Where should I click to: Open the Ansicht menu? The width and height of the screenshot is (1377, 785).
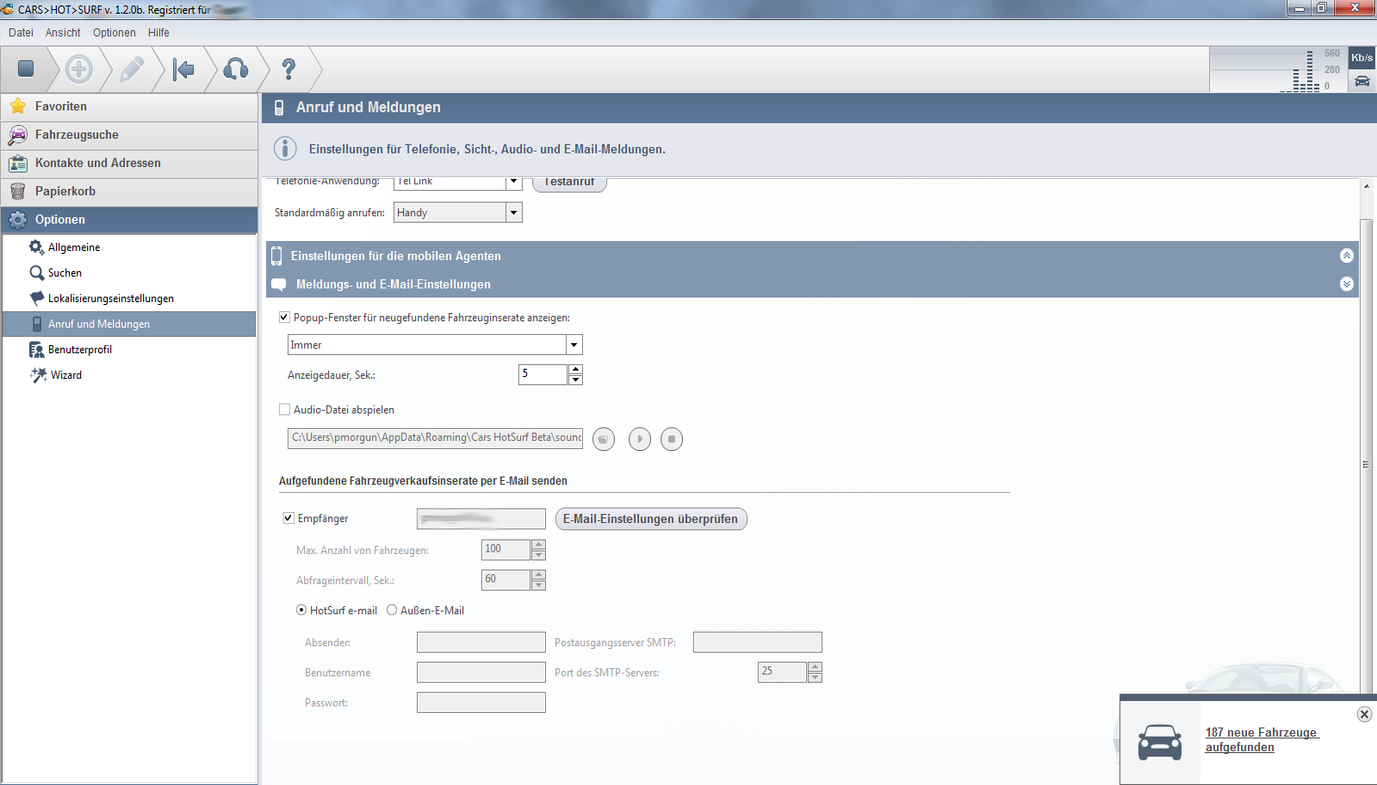point(63,33)
